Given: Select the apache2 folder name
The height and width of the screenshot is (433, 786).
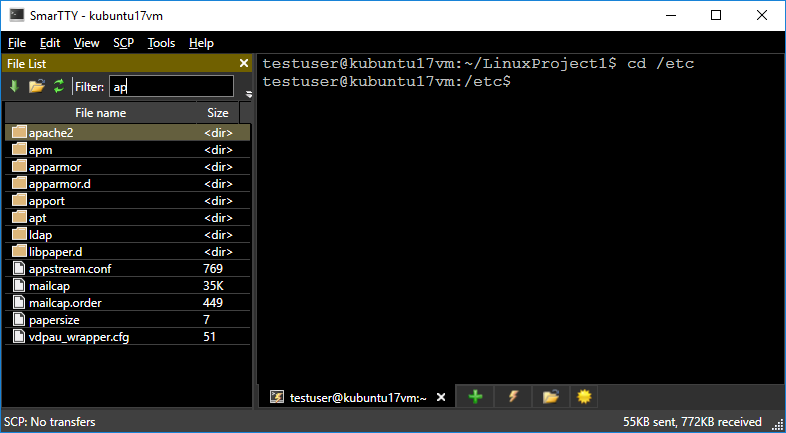Looking at the screenshot, I should point(51,133).
